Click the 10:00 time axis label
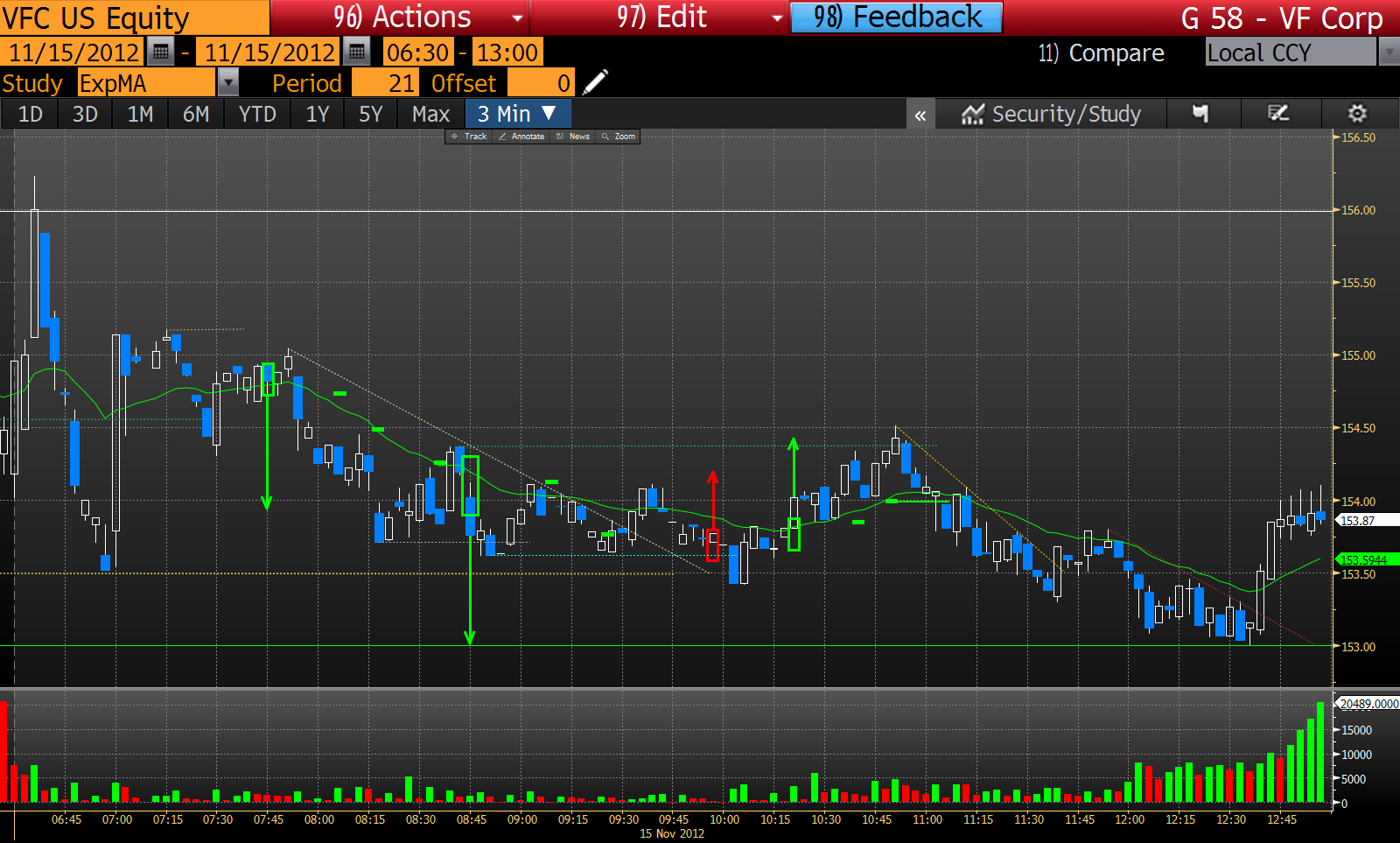This screenshot has height=843, width=1400. [724, 819]
